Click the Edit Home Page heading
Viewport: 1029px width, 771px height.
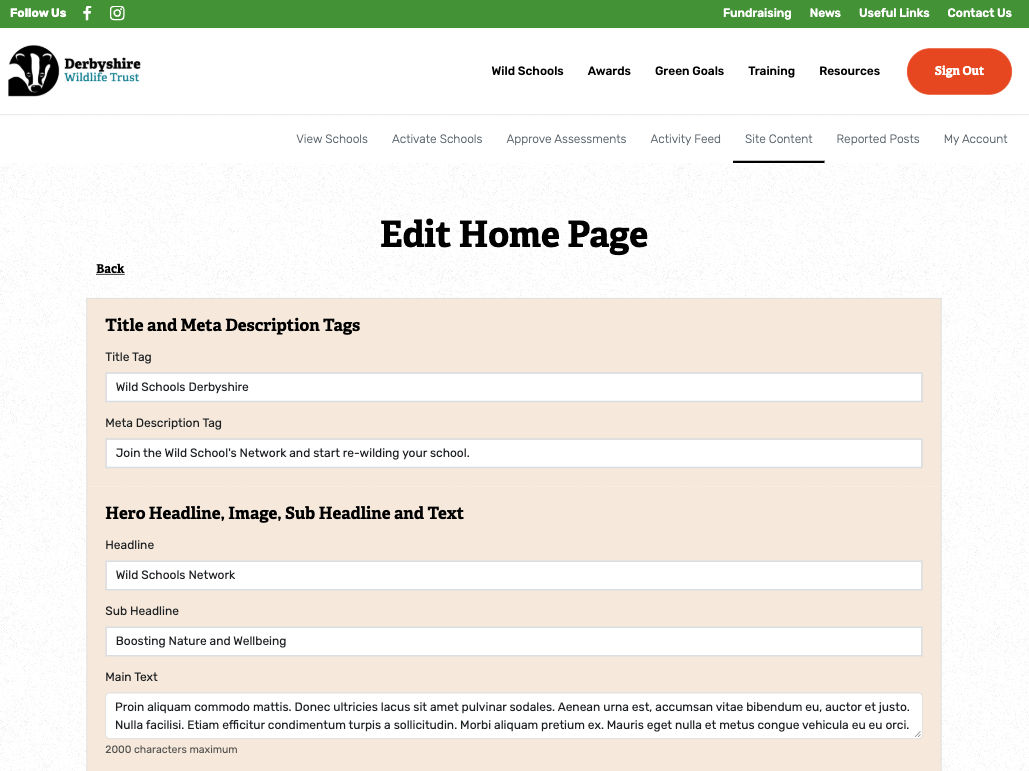coord(514,235)
